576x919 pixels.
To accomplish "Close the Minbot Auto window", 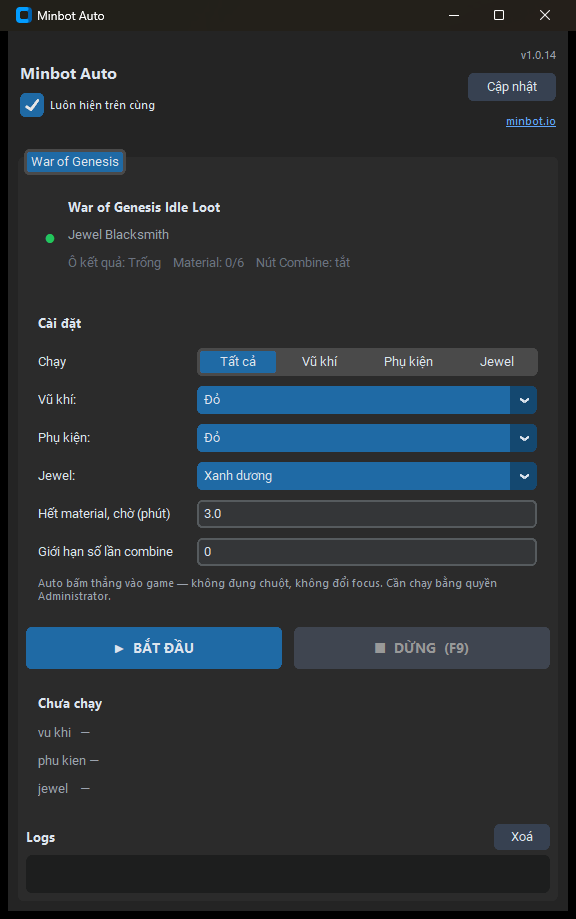I will [544, 15].
